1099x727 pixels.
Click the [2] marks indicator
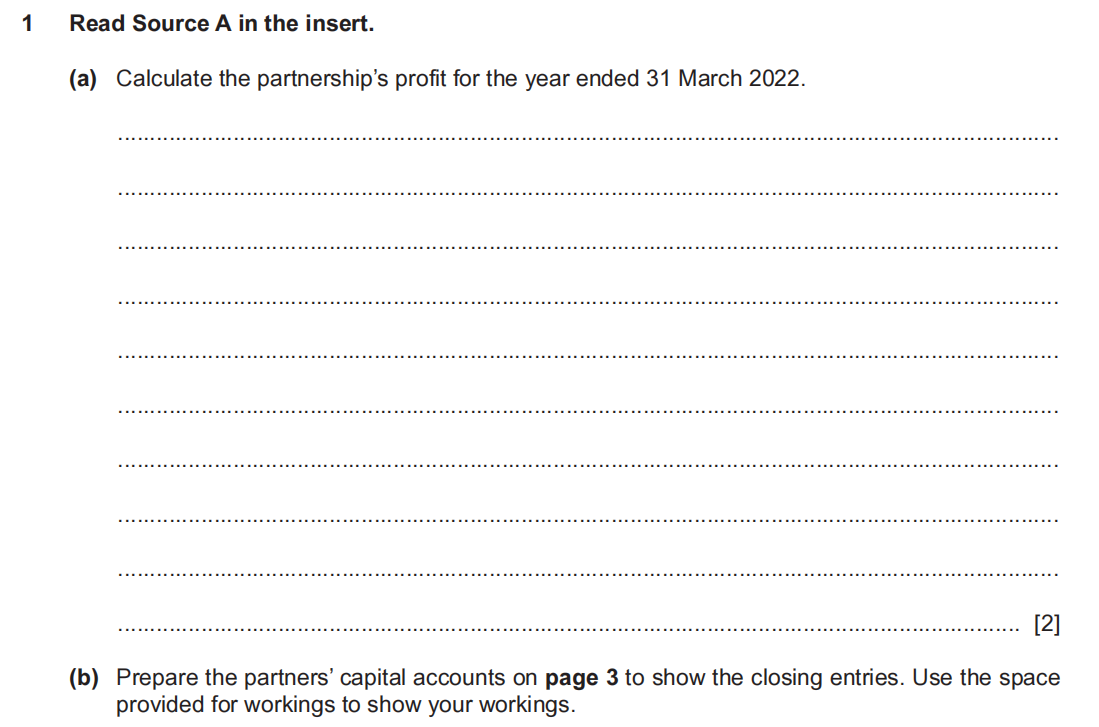pyautogui.click(x=1047, y=625)
